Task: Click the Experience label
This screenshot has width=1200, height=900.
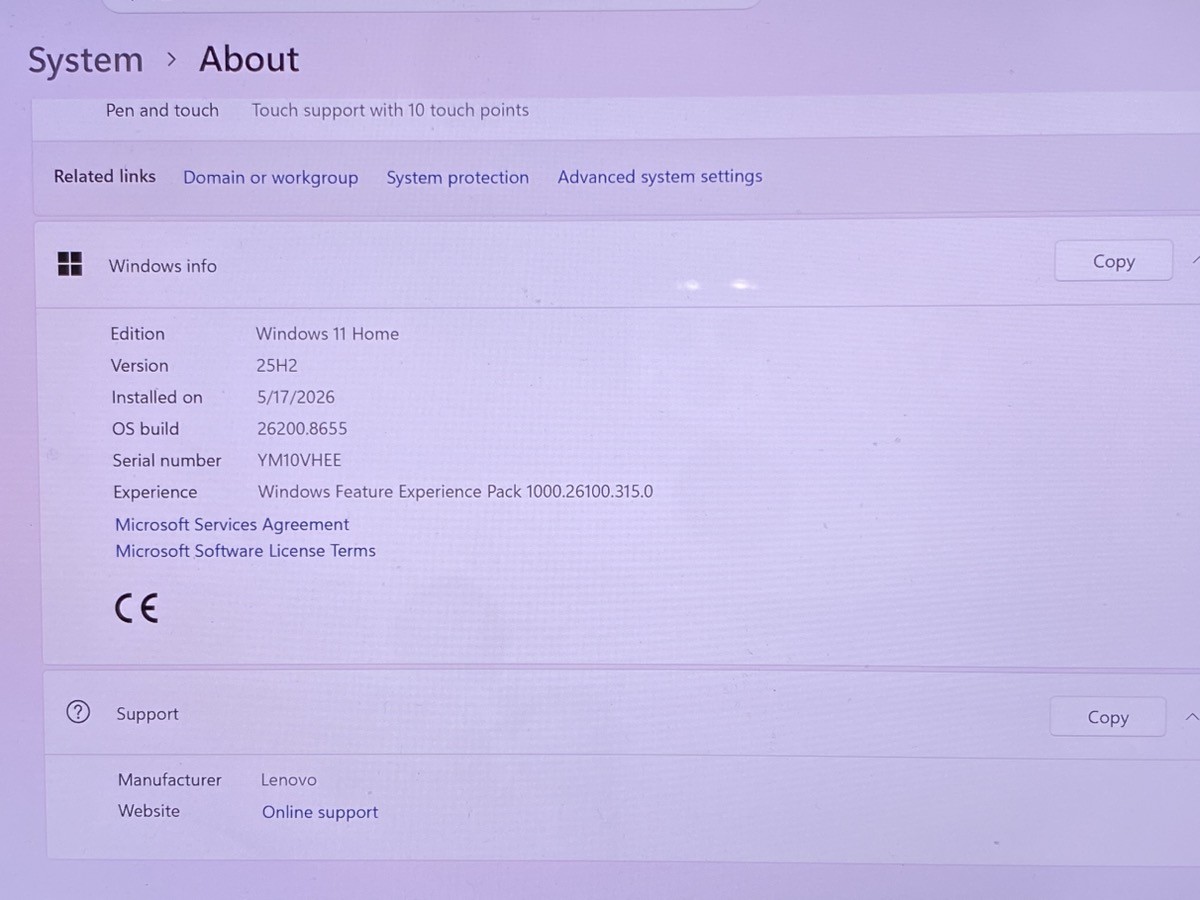Action: [155, 492]
